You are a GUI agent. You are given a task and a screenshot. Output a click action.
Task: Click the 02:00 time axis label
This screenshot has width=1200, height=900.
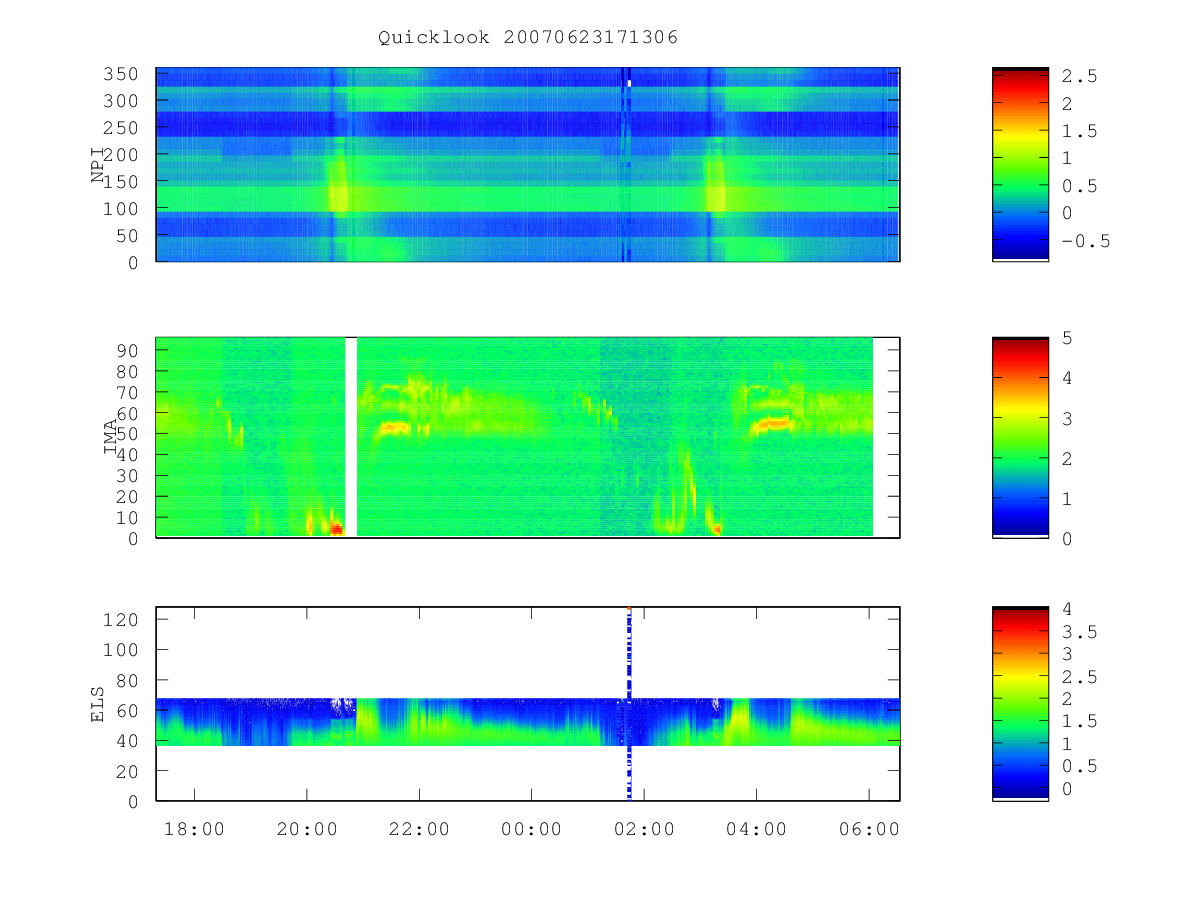pos(644,830)
